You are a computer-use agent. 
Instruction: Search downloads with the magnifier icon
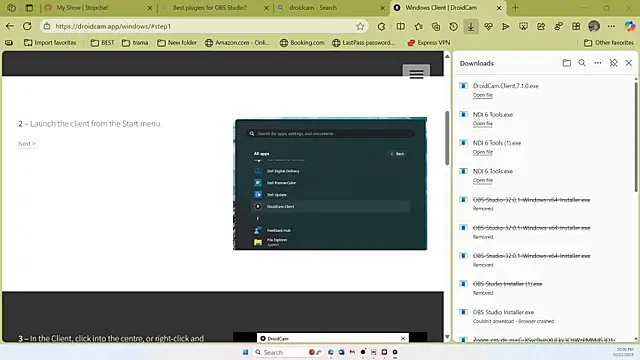582,63
